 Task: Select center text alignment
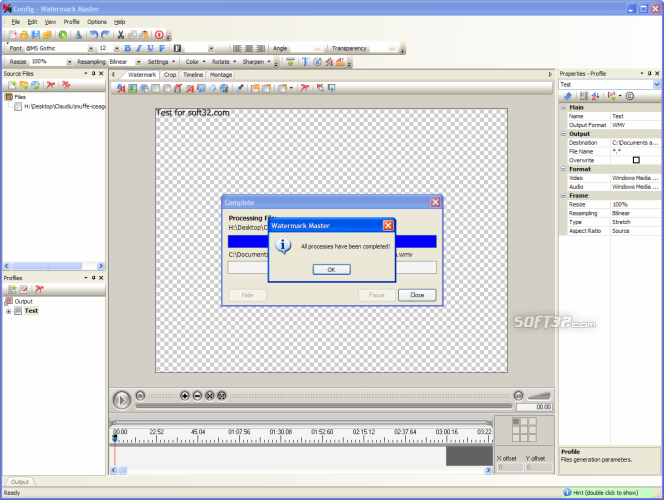click(249, 48)
